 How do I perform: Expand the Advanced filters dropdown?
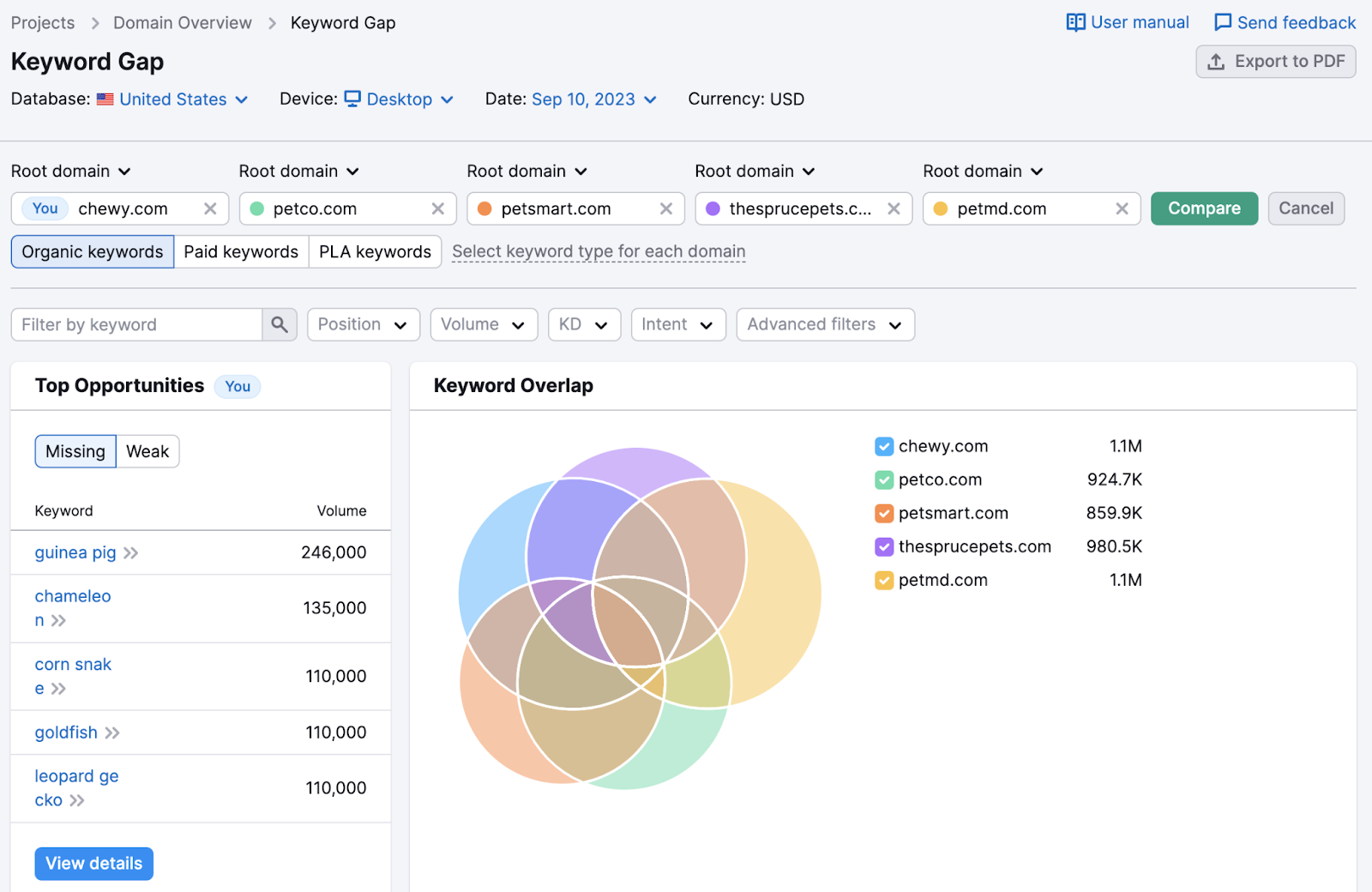click(x=825, y=324)
